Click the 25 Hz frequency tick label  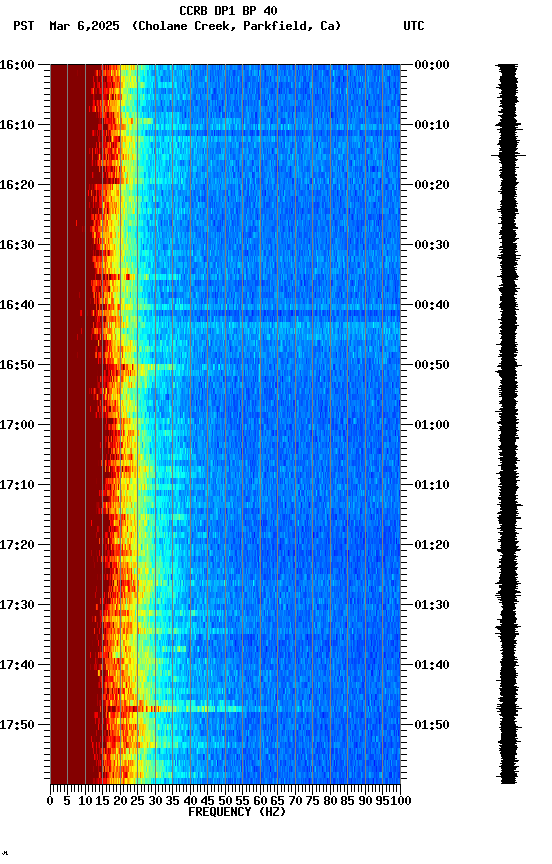click(138, 801)
